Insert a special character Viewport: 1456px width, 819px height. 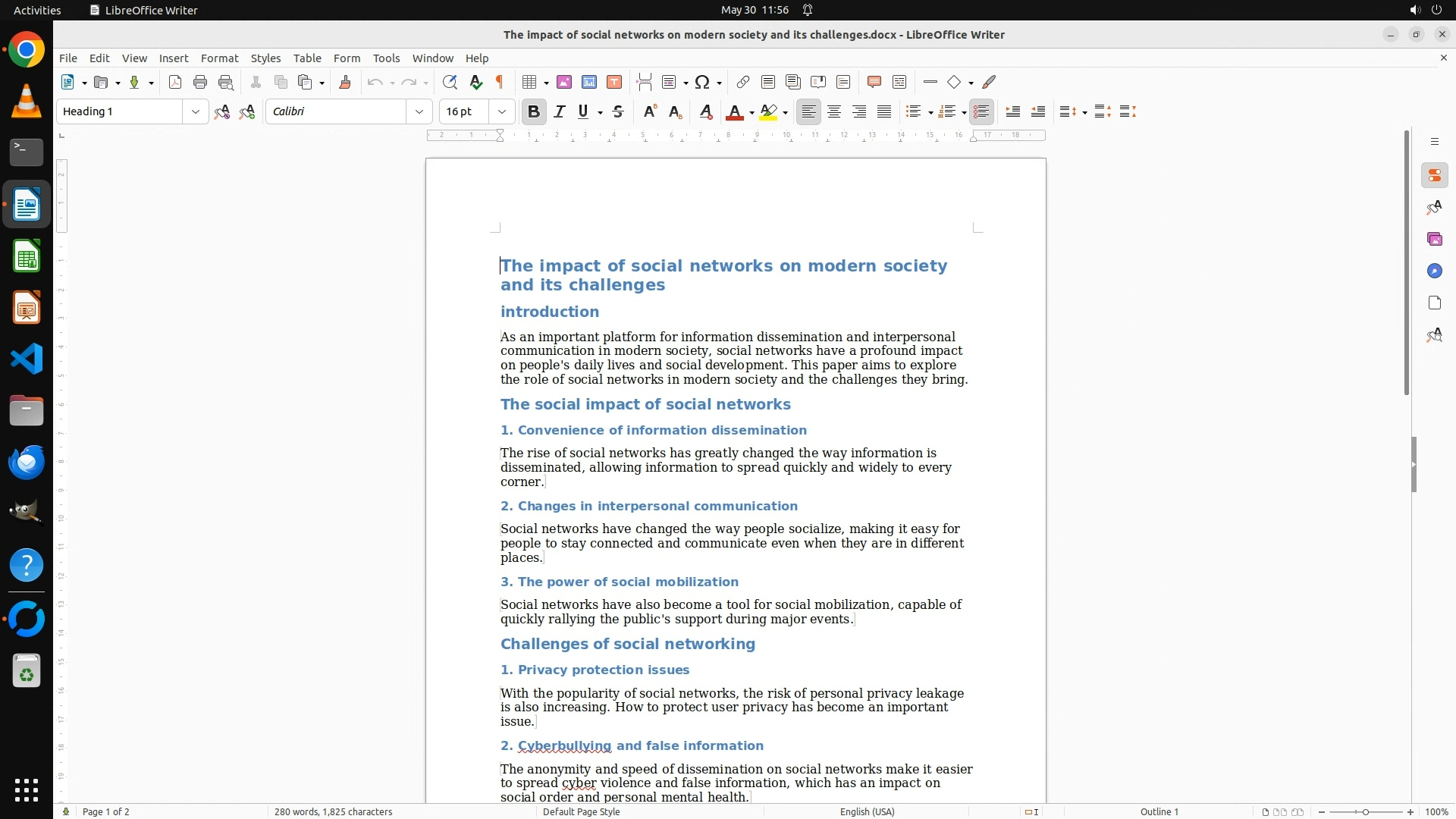702,83
